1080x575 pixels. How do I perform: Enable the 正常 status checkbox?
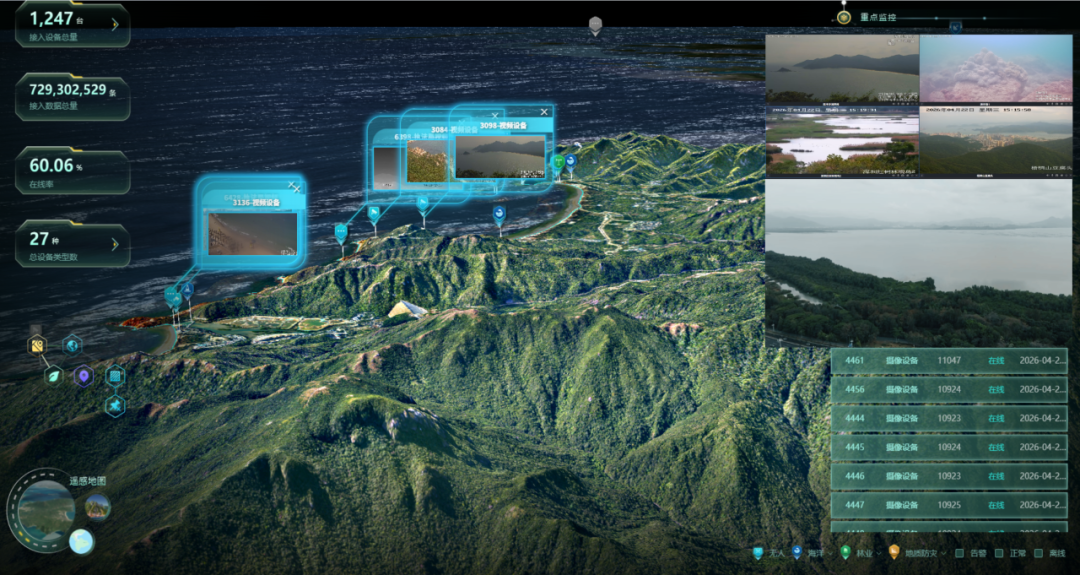click(x=999, y=553)
